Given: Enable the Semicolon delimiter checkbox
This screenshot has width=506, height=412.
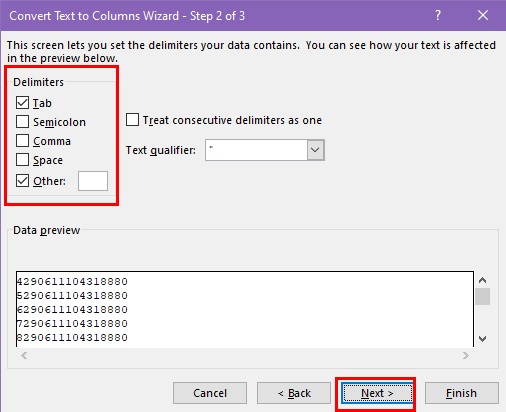Looking at the screenshot, I should 22,122.
